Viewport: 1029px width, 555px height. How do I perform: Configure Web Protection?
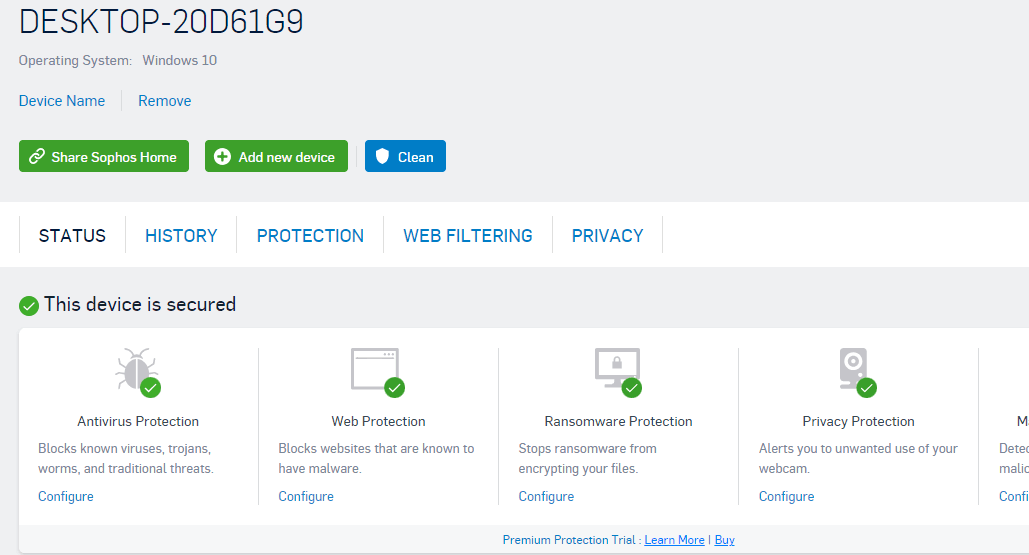pyautogui.click(x=306, y=497)
